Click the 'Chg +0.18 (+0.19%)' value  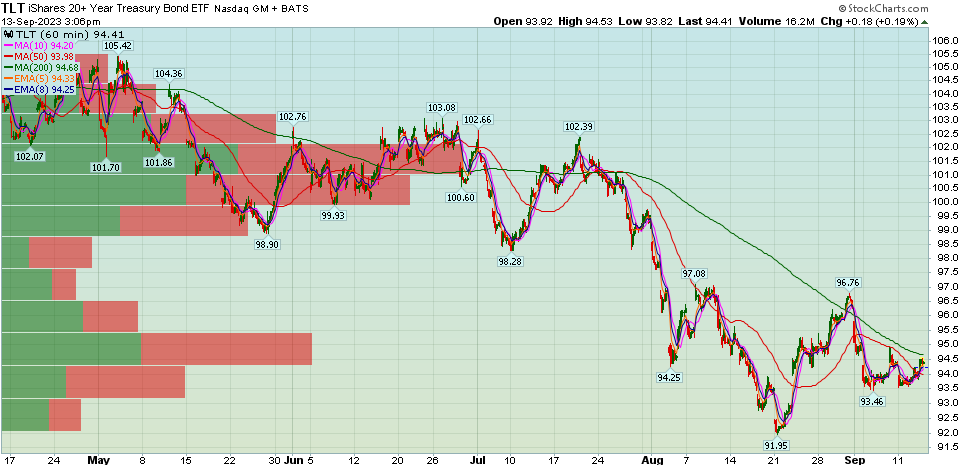(869, 22)
